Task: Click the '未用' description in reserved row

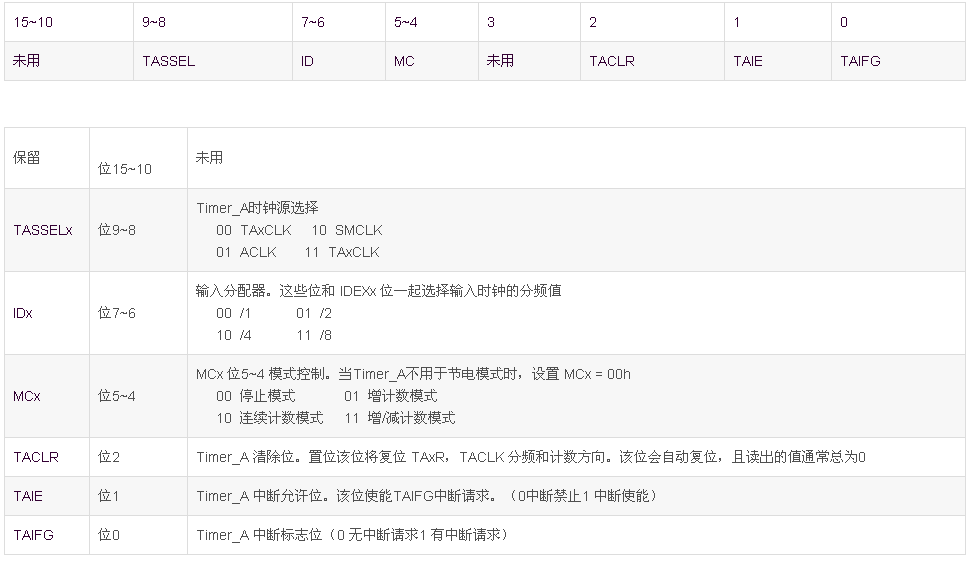Action: 209,158
